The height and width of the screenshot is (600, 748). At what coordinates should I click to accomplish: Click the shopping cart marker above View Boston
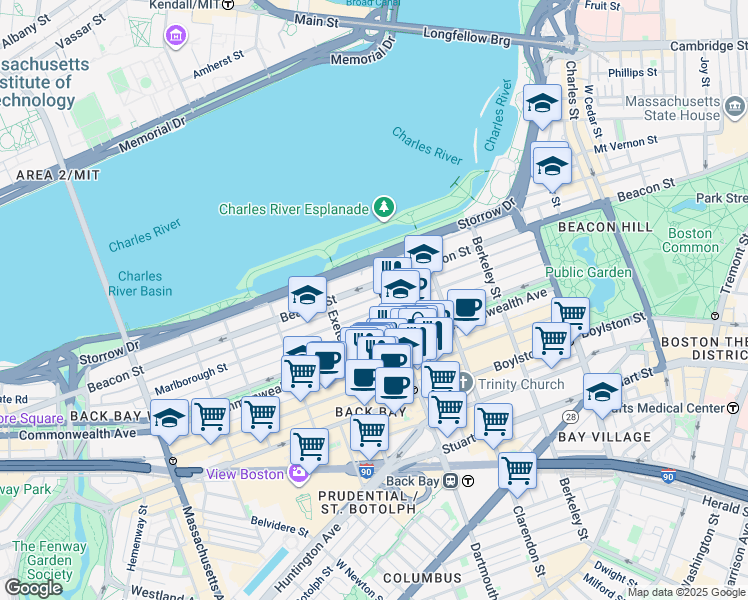coord(310,450)
